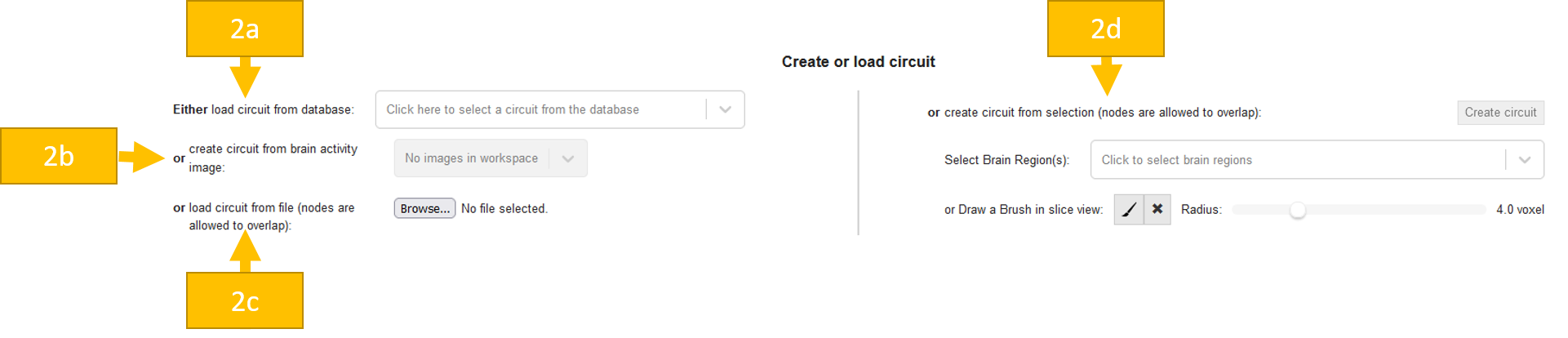1568x338 pixels.
Task: Click the yellow 2a annotation box
Action: (245, 29)
